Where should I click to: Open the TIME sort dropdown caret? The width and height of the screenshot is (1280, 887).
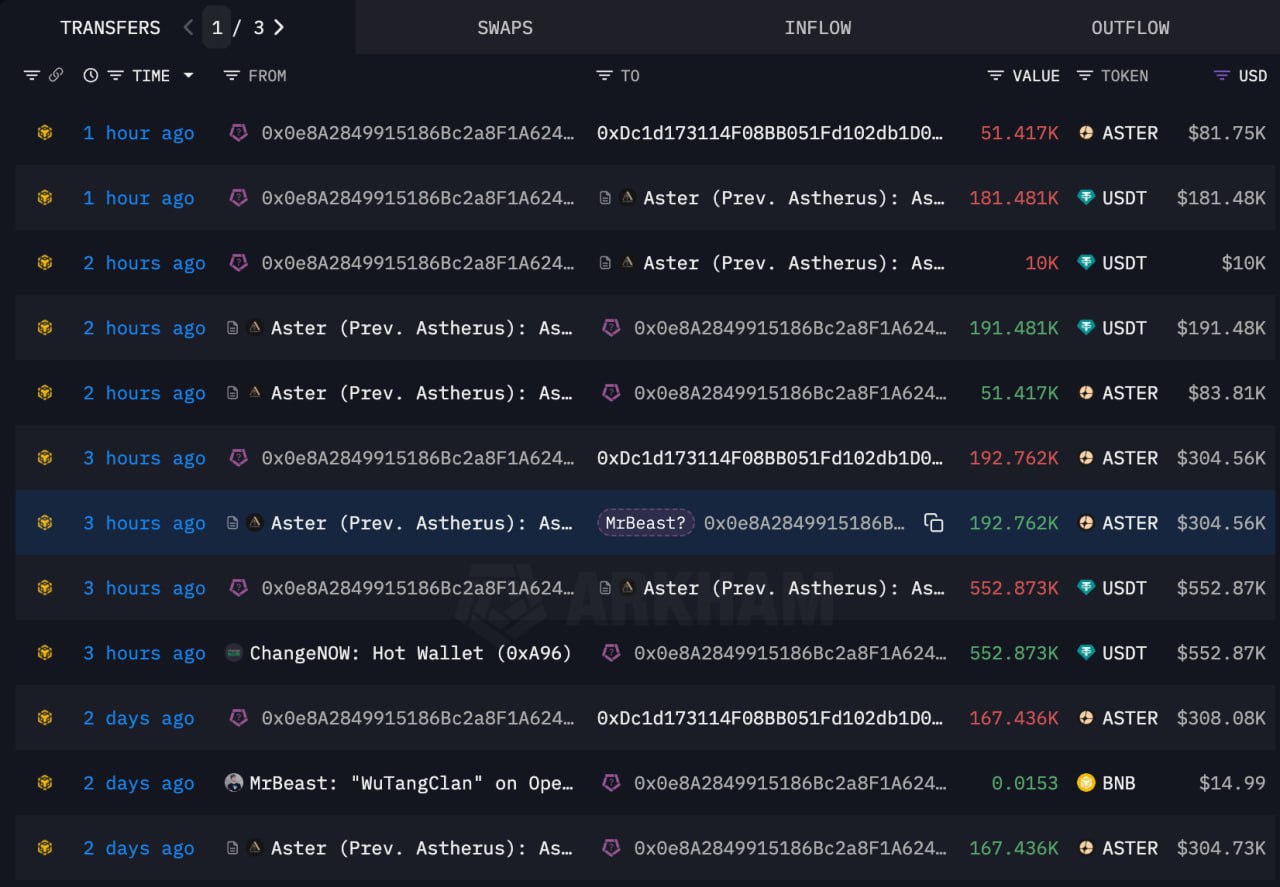pyautogui.click(x=188, y=76)
